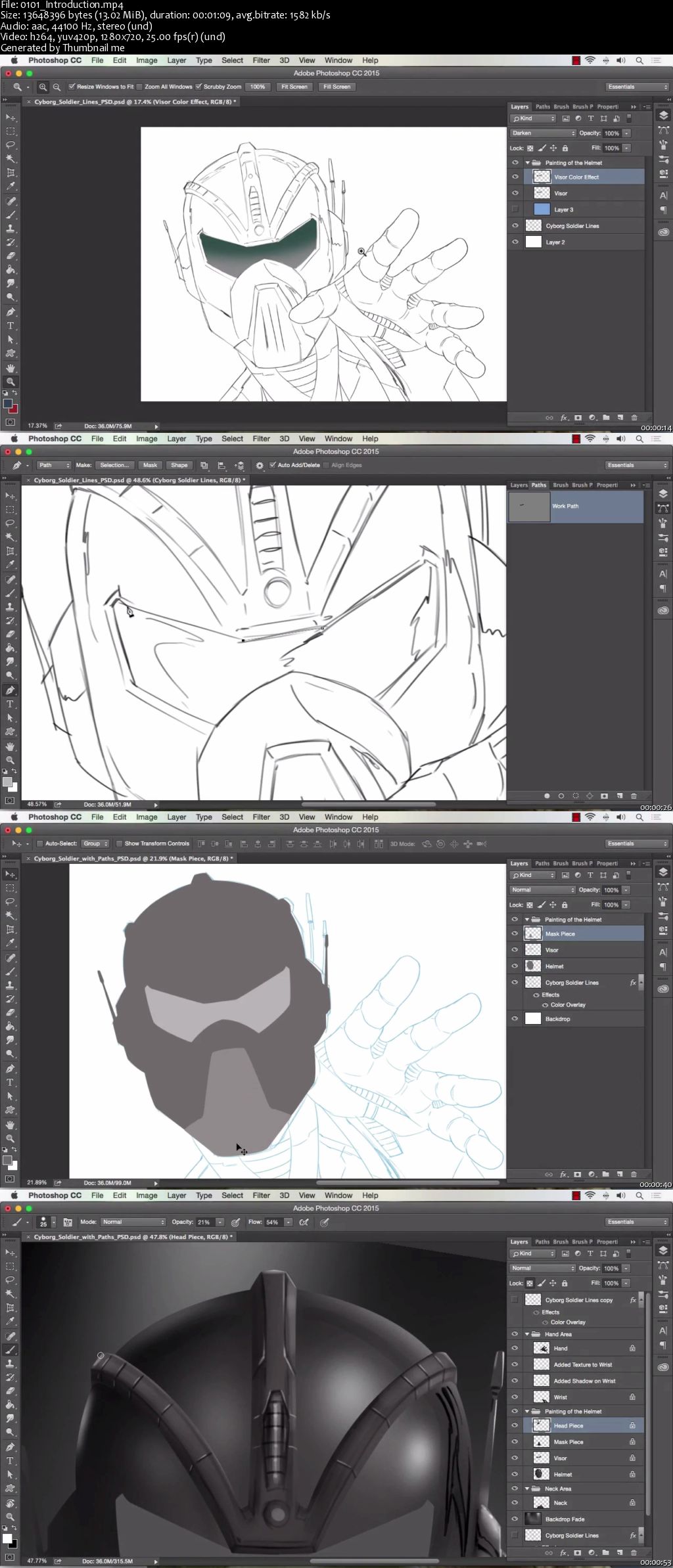Load Work Path as a selection icon
The image size is (673, 1568).
pyautogui.click(x=576, y=795)
